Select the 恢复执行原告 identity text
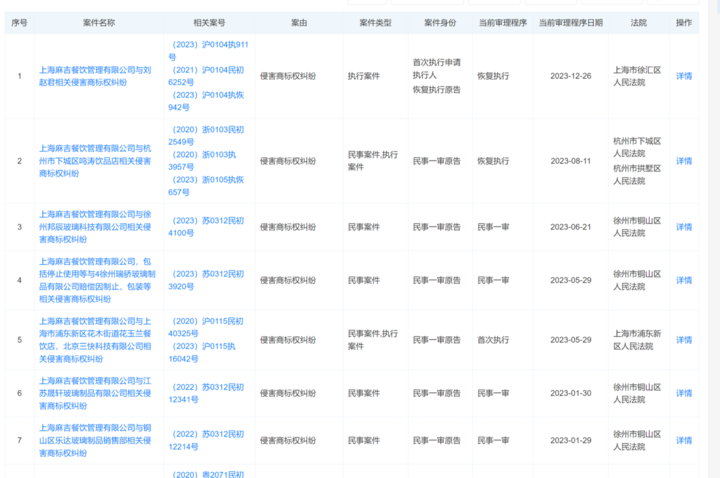The image size is (720, 478). click(437, 90)
